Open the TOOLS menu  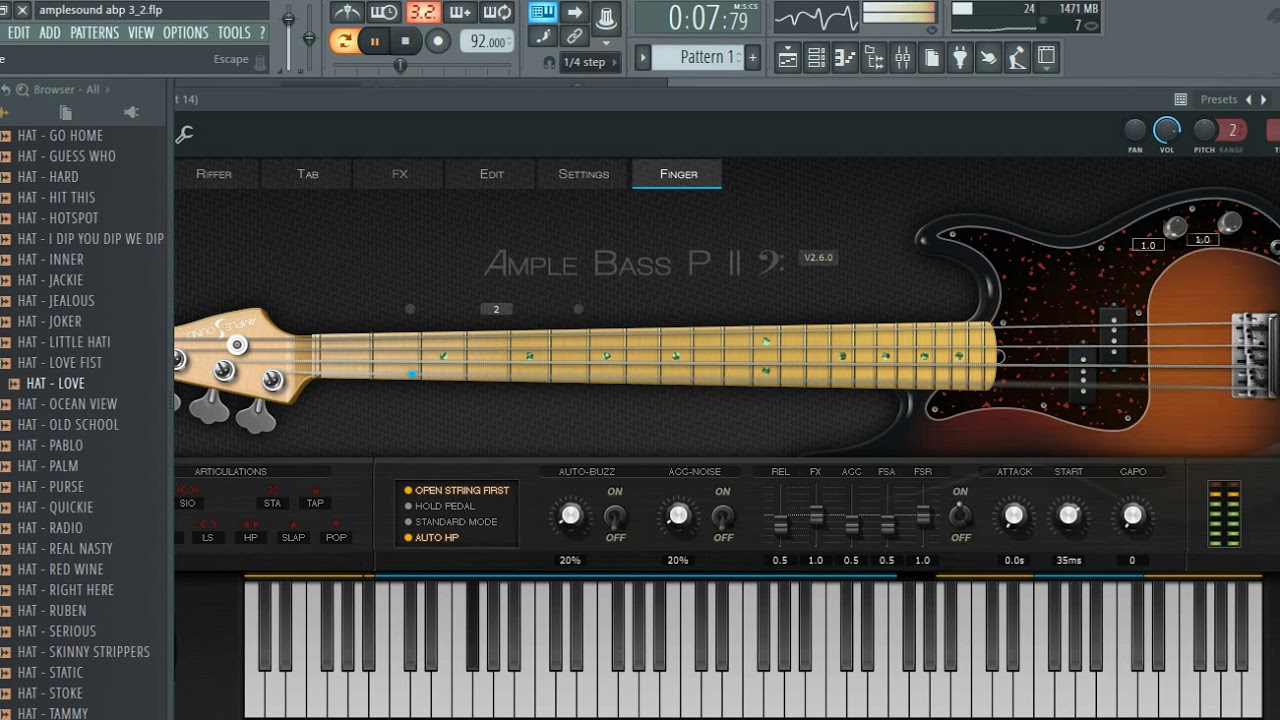coord(234,33)
